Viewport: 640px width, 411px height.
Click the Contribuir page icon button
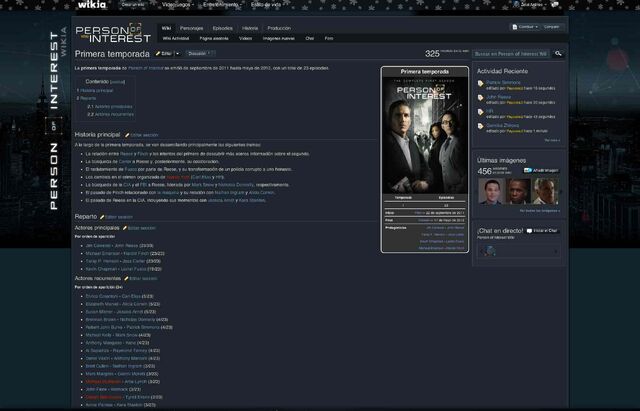[x=515, y=27]
